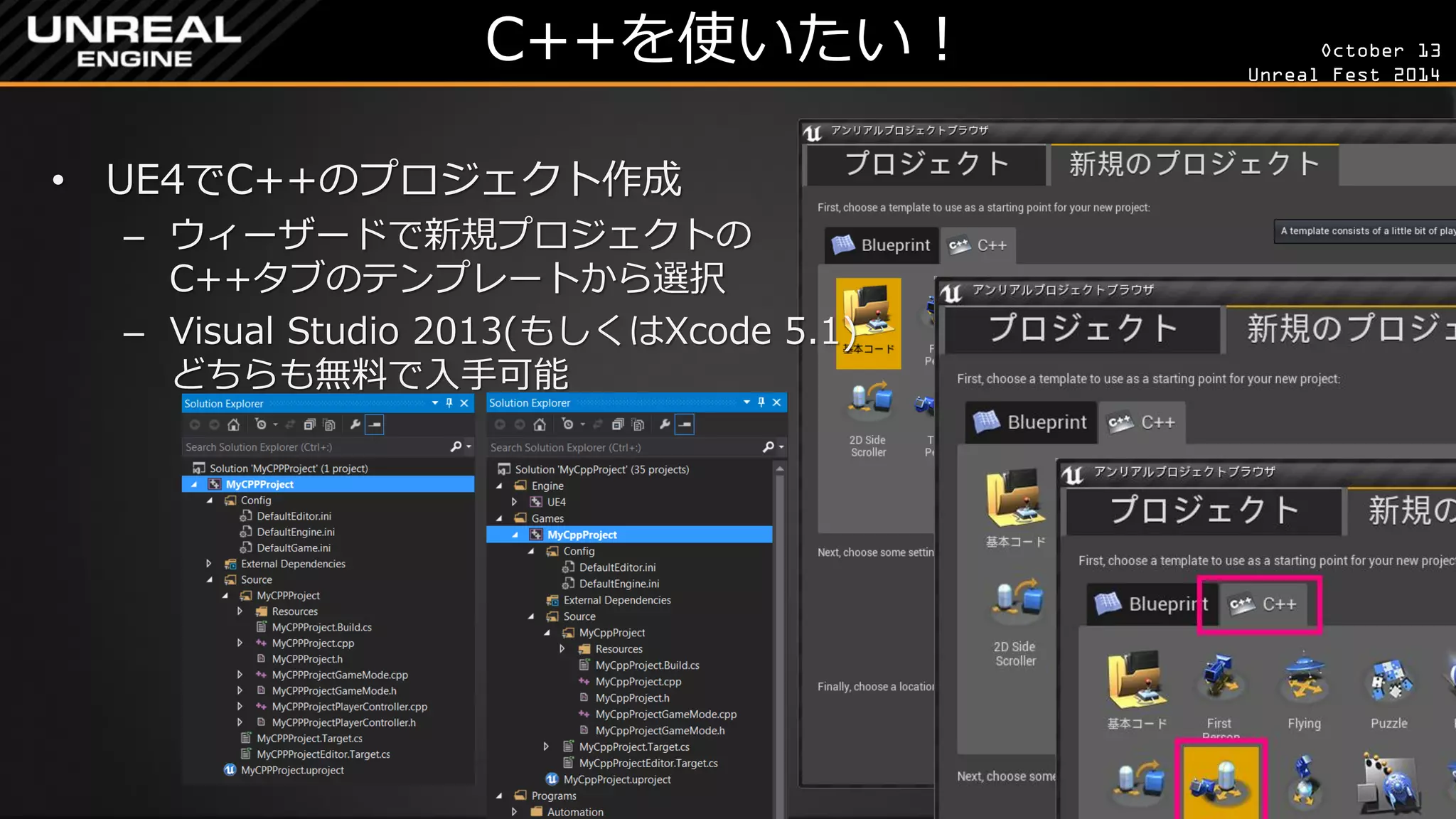
Task: Switch to プロジェクト tab in front project browser
Action: click(x=1204, y=510)
